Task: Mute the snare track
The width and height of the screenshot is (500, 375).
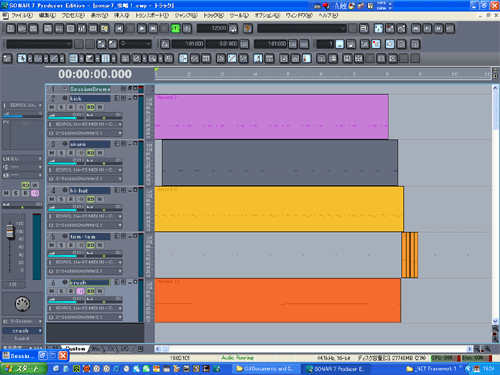Action: 52,153
